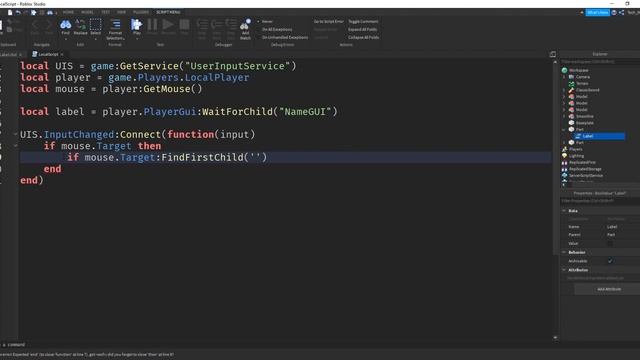This screenshot has width=640, height=360.
Task: Click Go to Script Error
Action: [x=329, y=22]
